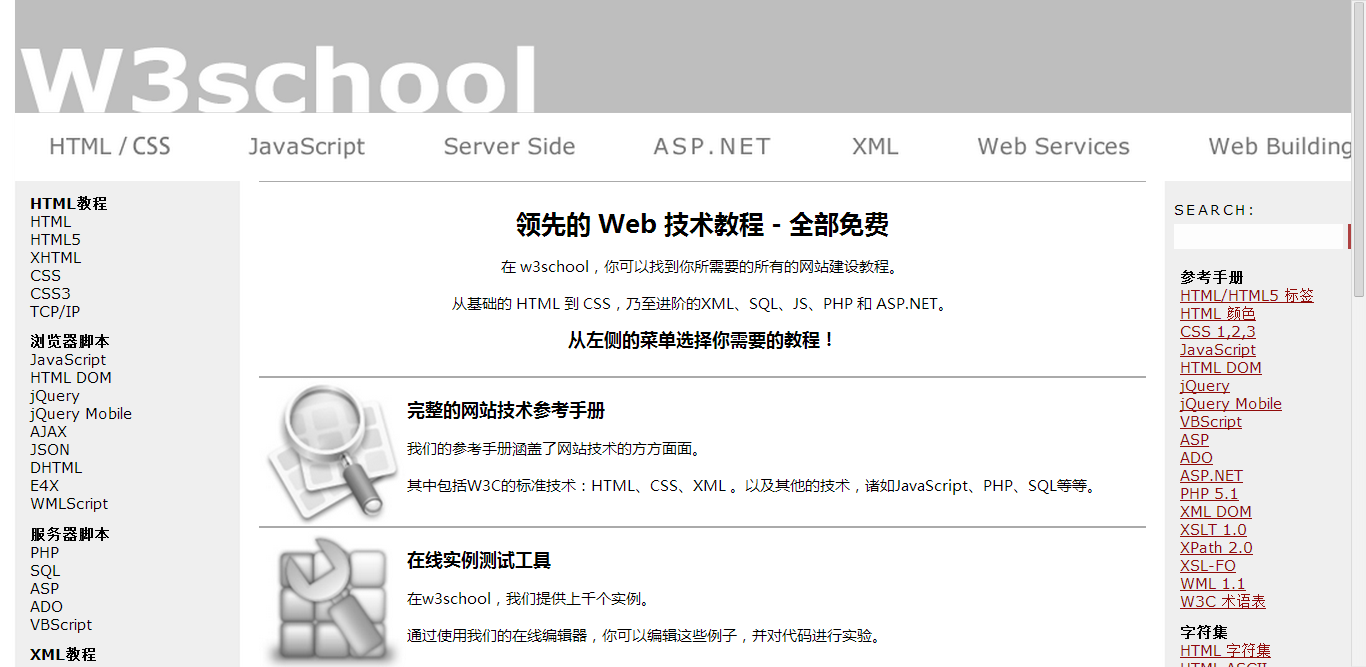Open JSON tutorial in left menu
The height and width of the screenshot is (667, 1366).
(x=50, y=450)
